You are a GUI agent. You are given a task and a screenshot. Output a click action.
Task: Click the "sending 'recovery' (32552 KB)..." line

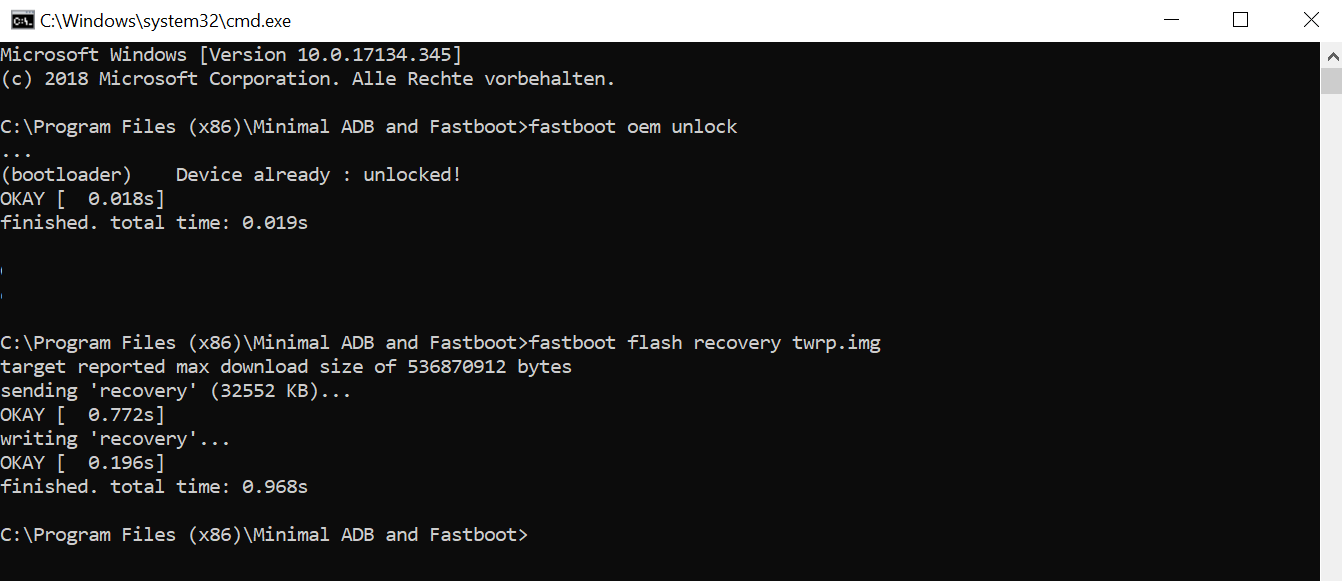click(176, 391)
